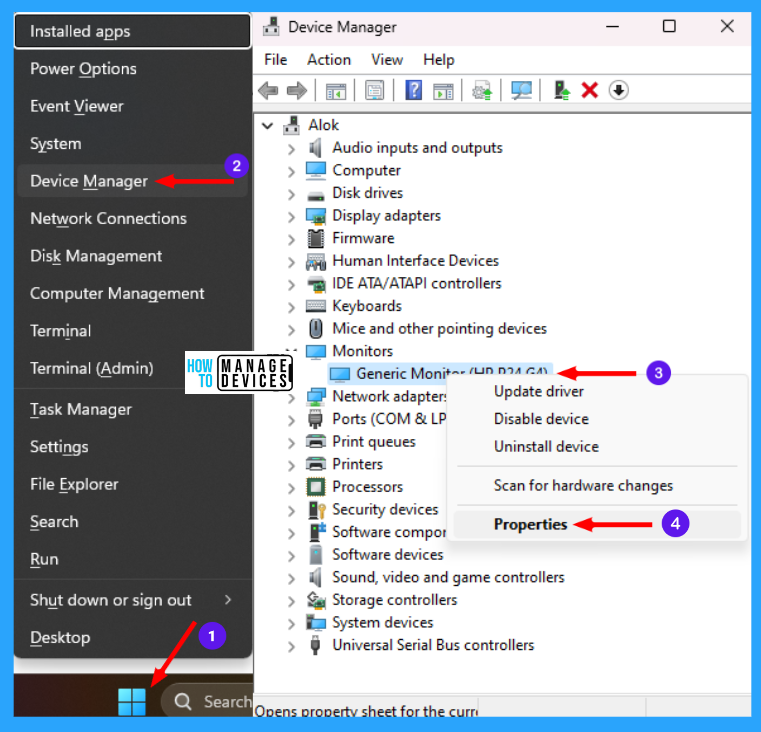The image size is (761, 732).
Task: Open the Action menu
Action: 329,60
